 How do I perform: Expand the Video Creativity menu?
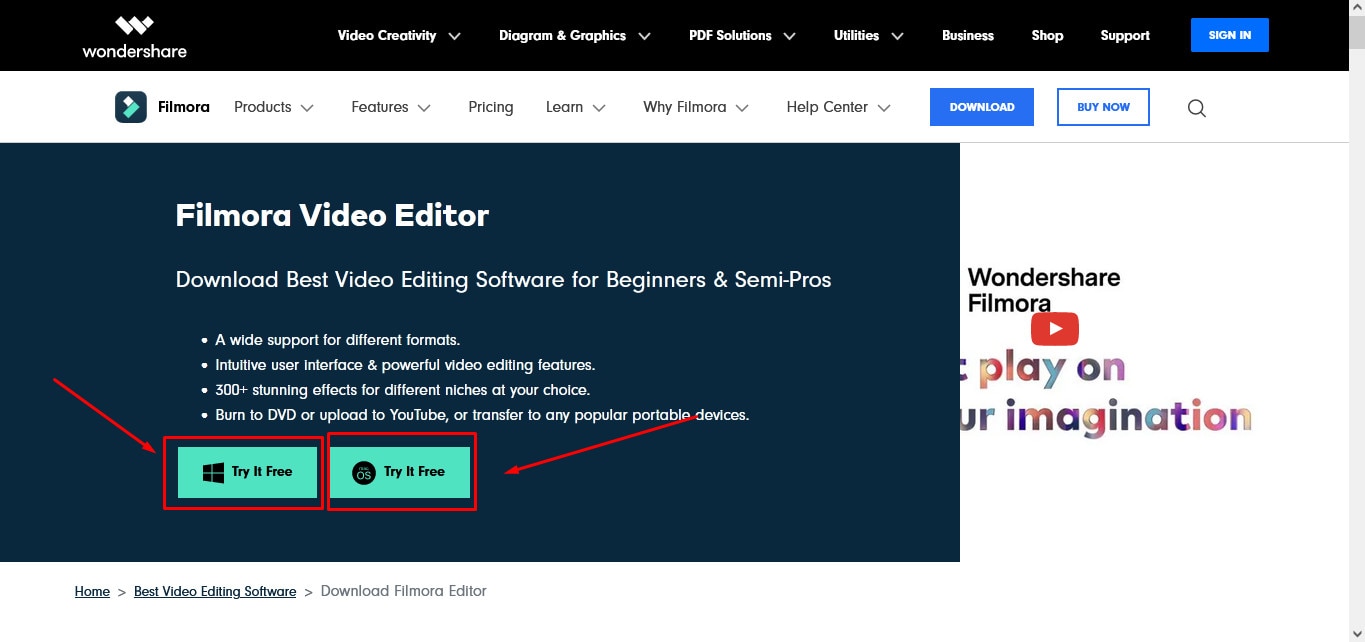[x=398, y=36]
